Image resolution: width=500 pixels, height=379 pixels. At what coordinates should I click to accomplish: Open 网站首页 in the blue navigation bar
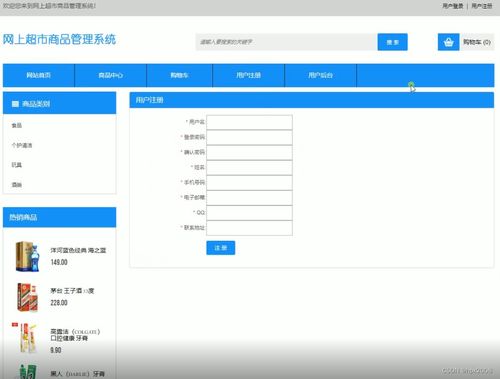(x=39, y=75)
